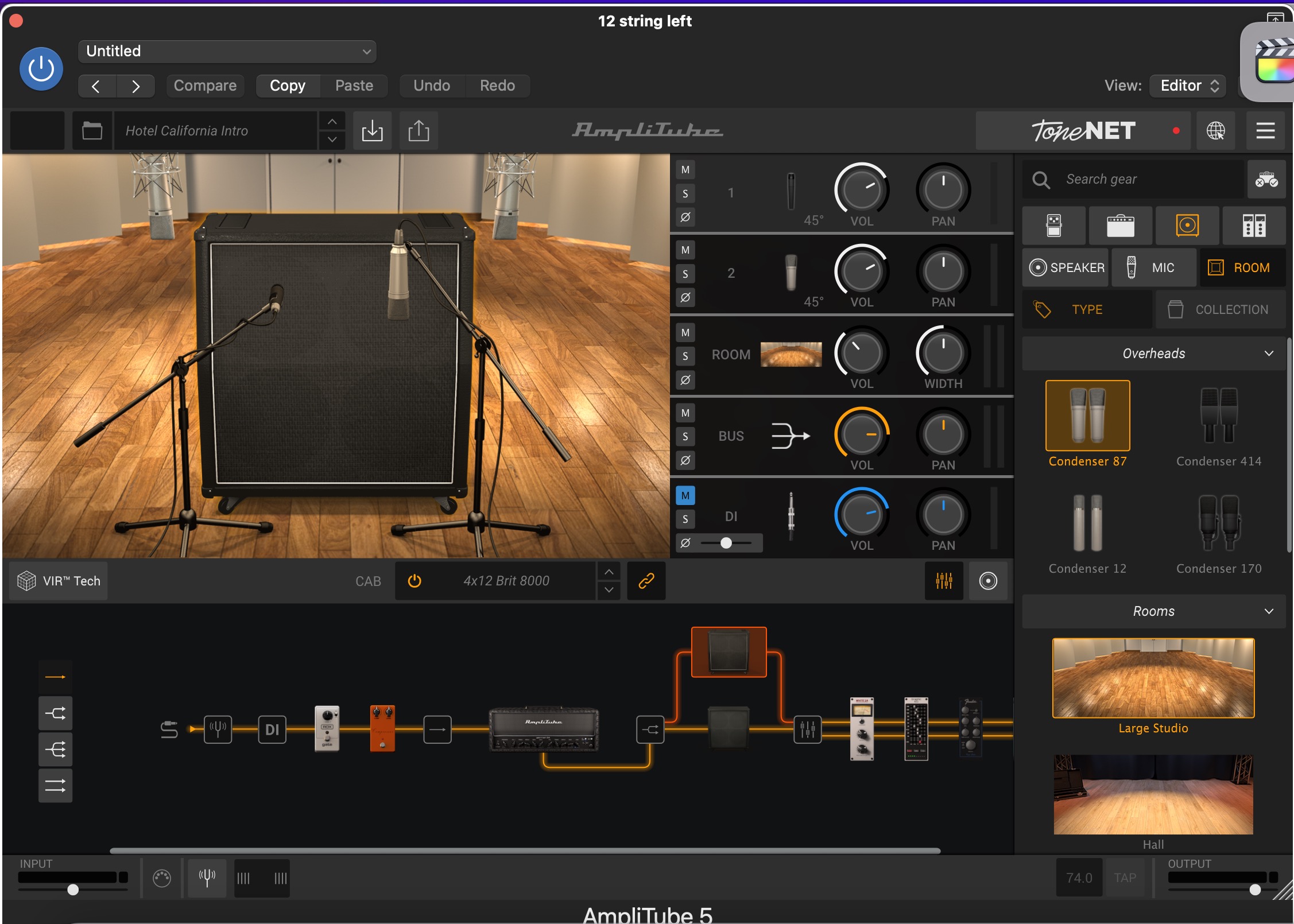Choose the Hall room

[1153, 794]
